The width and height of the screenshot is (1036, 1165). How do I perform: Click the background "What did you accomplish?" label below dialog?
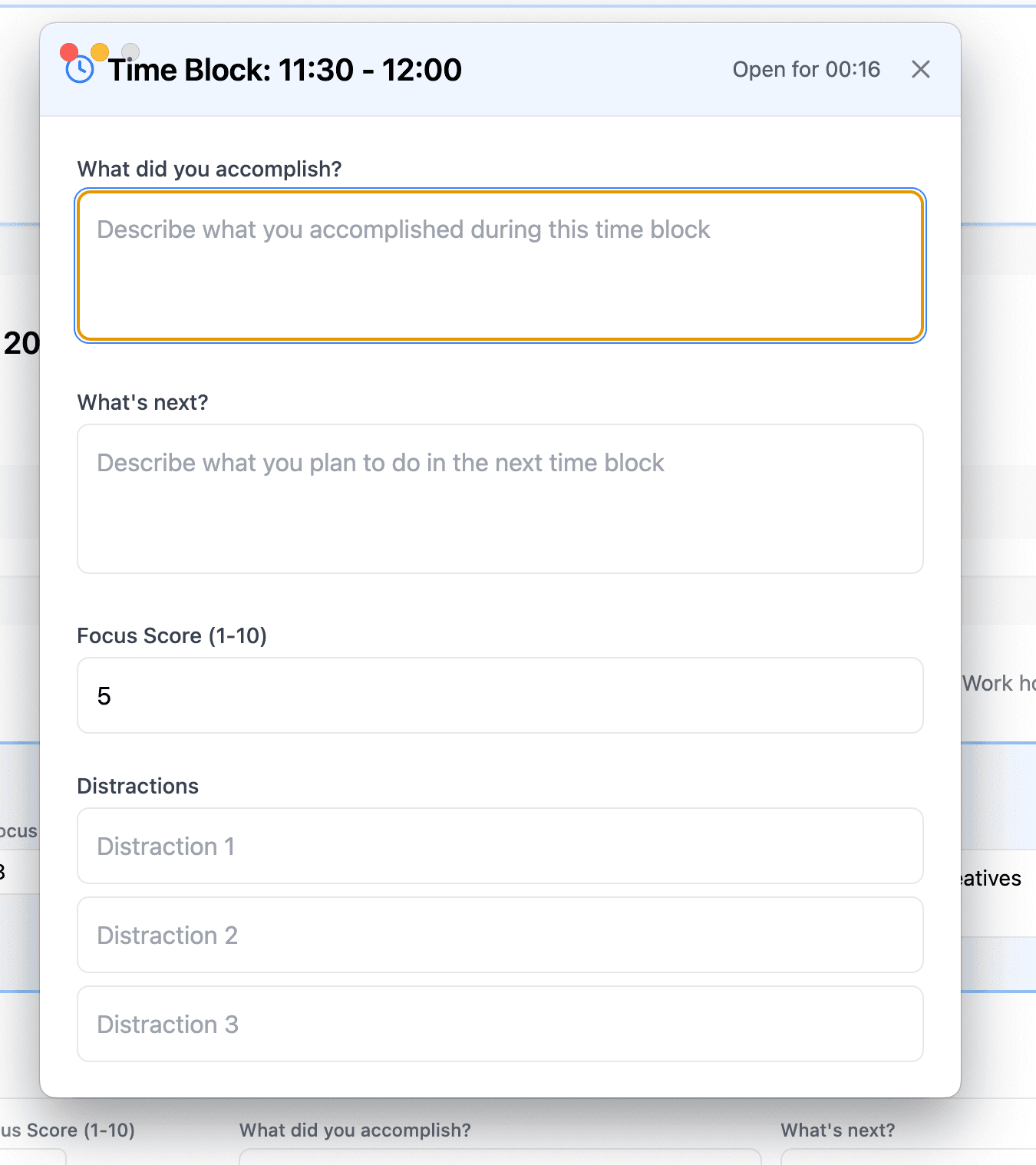355,1130
